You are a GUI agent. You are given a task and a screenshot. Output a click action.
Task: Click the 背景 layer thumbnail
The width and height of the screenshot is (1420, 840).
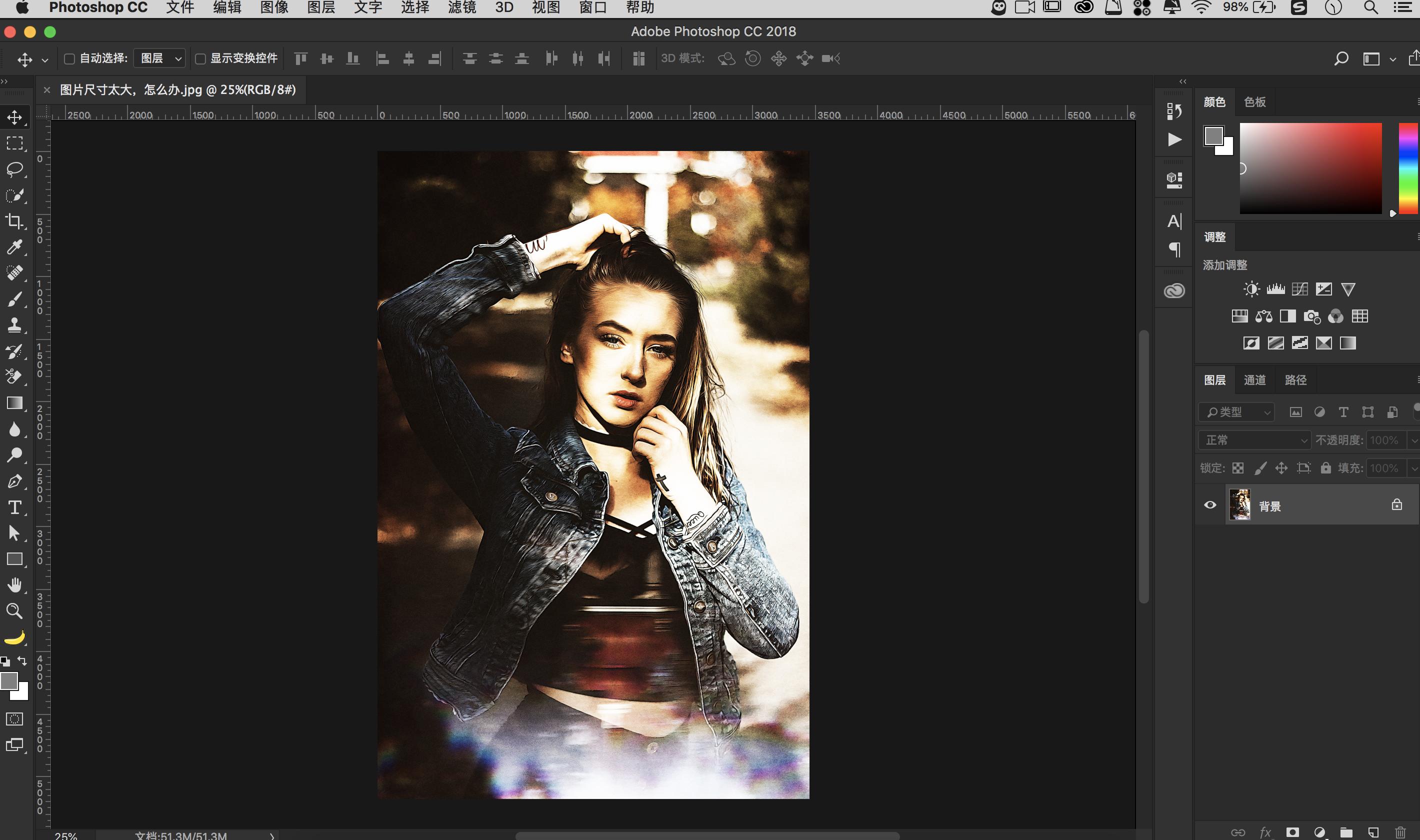click(x=1239, y=505)
